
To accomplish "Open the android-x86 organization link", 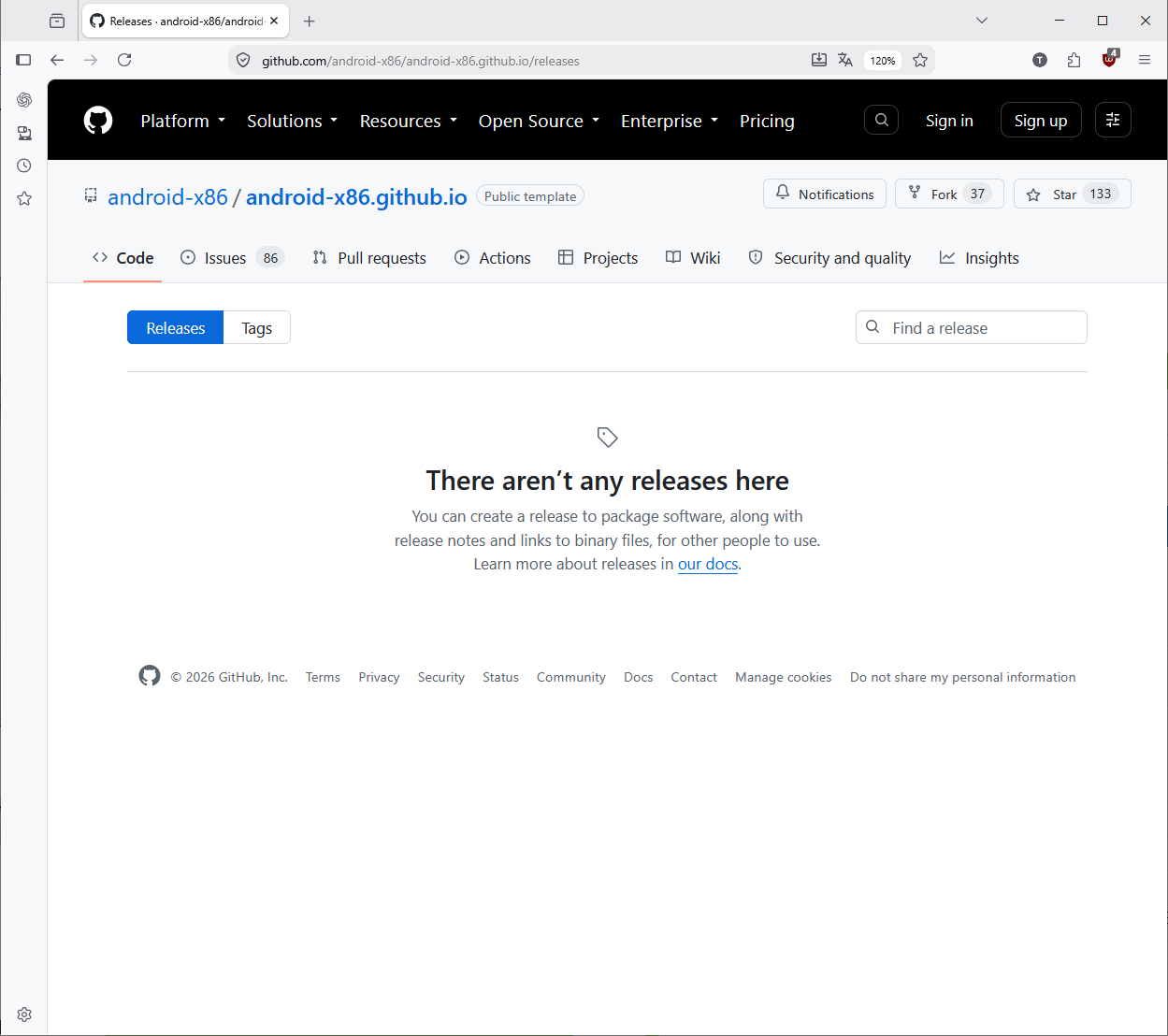I will point(167,196).
